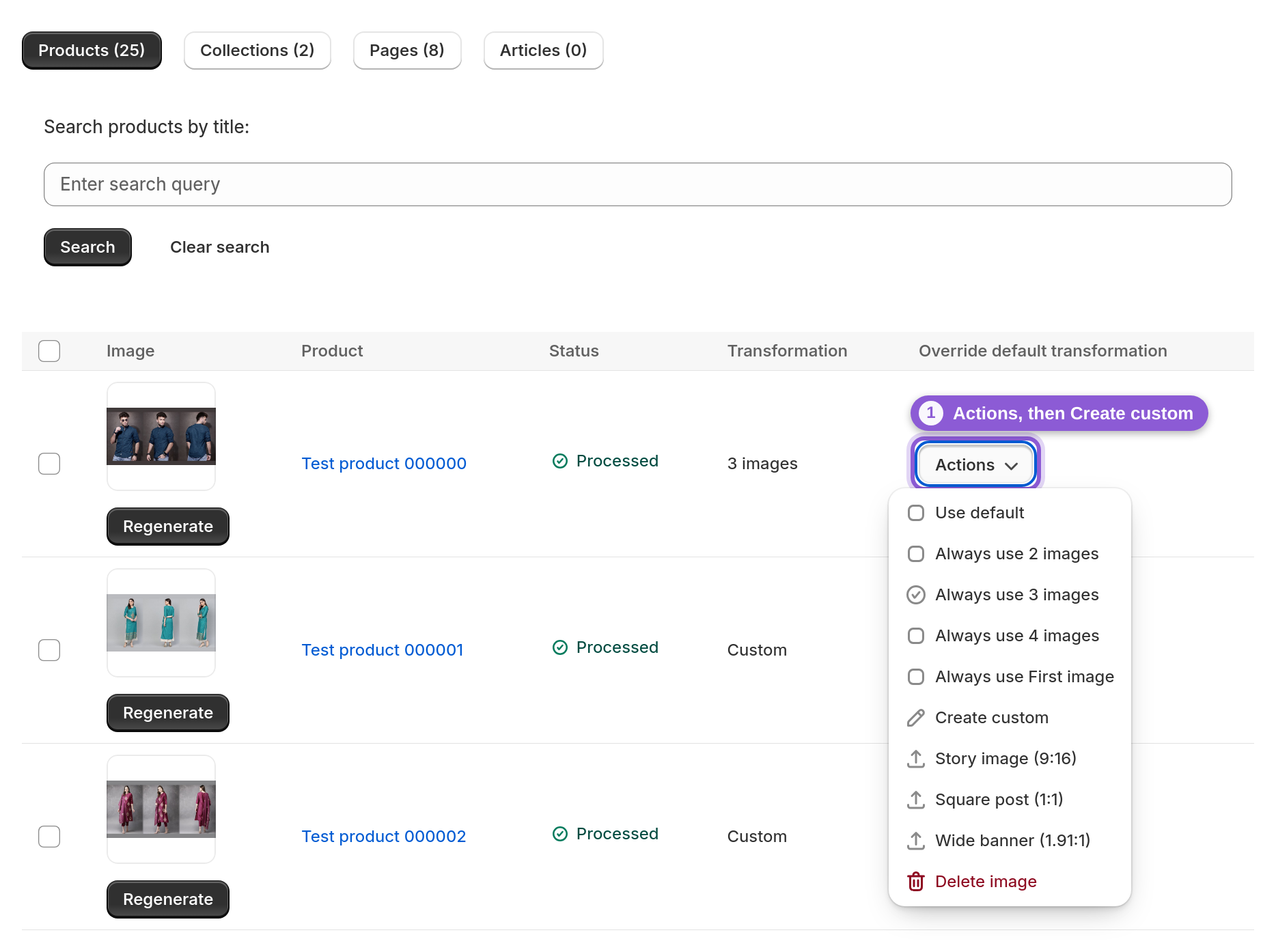Click the Processed check icon for Test product 000001
Screen dimensions: 1276x952
(560, 647)
